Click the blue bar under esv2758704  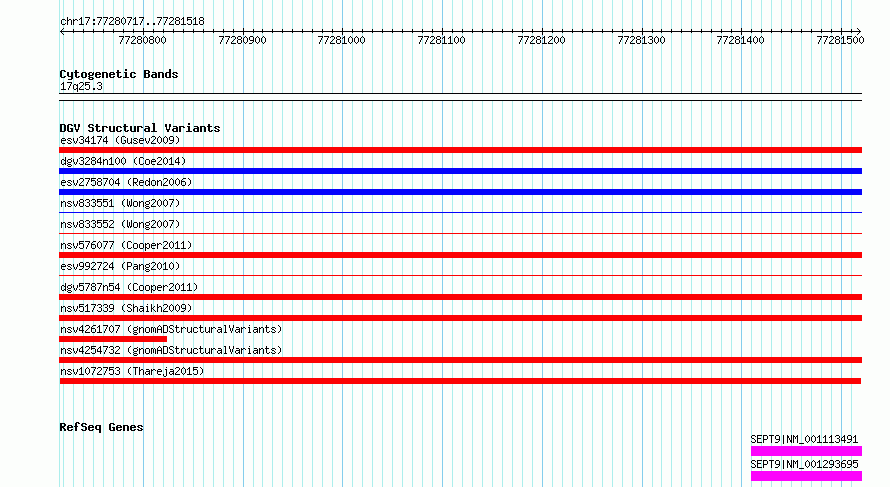[x=460, y=192]
